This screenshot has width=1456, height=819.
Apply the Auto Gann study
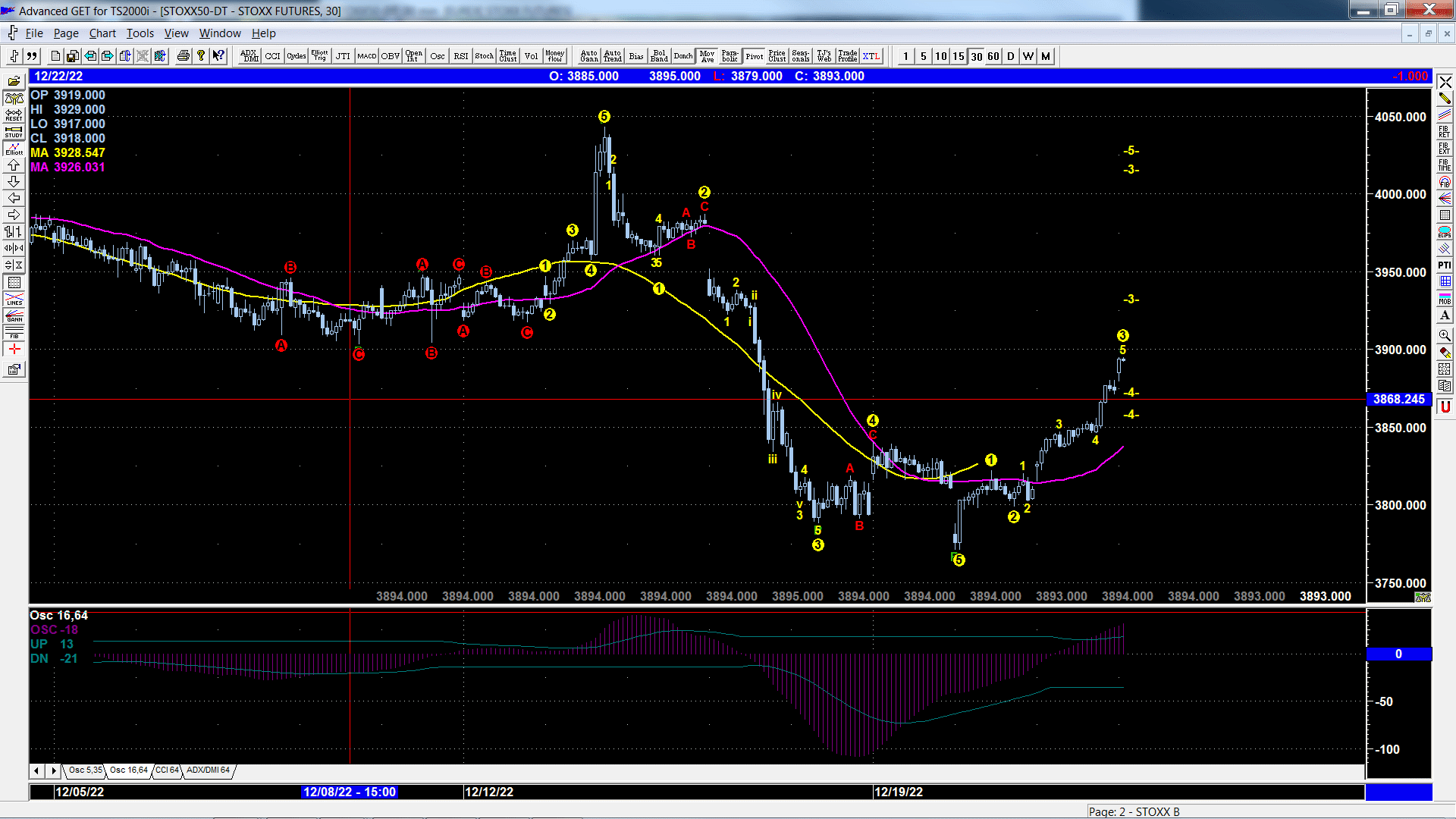click(589, 56)
